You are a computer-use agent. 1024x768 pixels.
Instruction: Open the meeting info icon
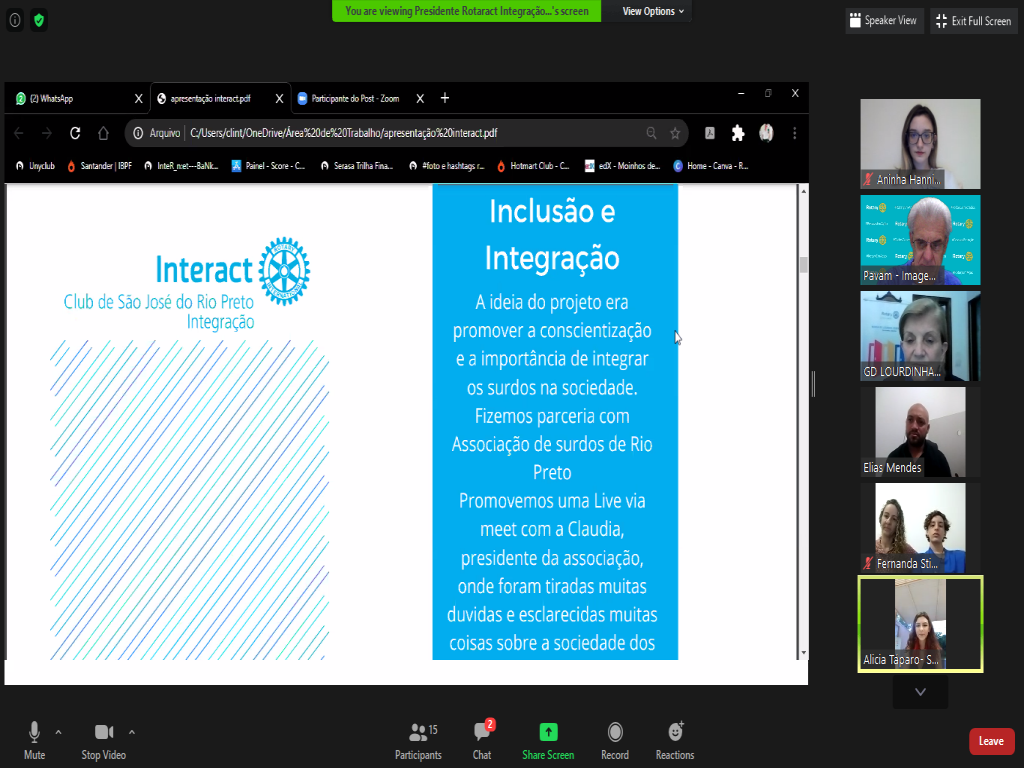(x=15, y=19)
